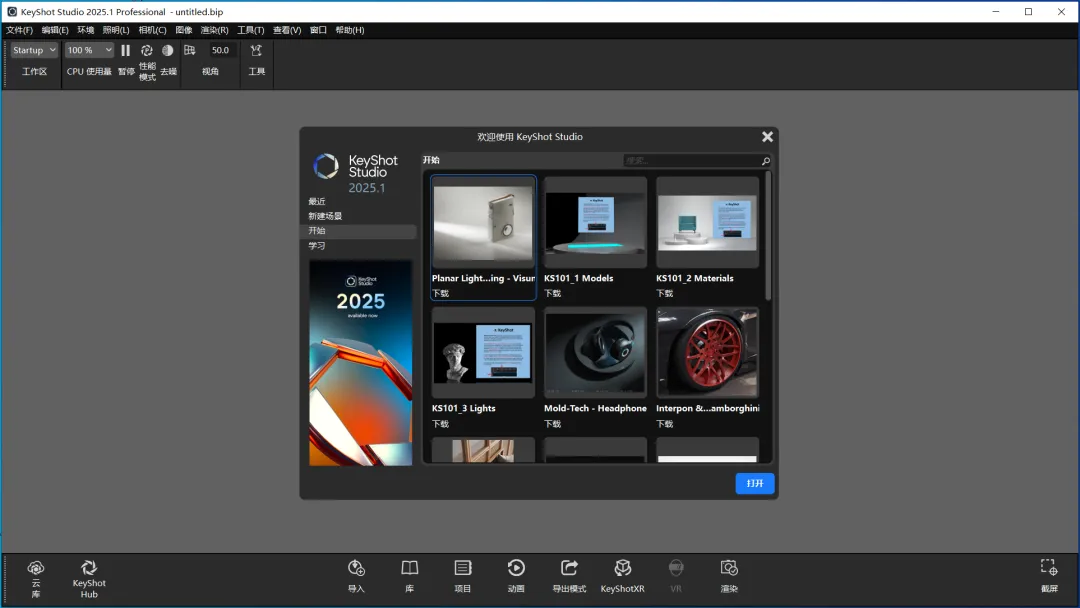Viewport: 1080px width, 608px height.
Task: Click the KeyShot Studio 2025.1 logo
Action: click(x=355, y=173)
